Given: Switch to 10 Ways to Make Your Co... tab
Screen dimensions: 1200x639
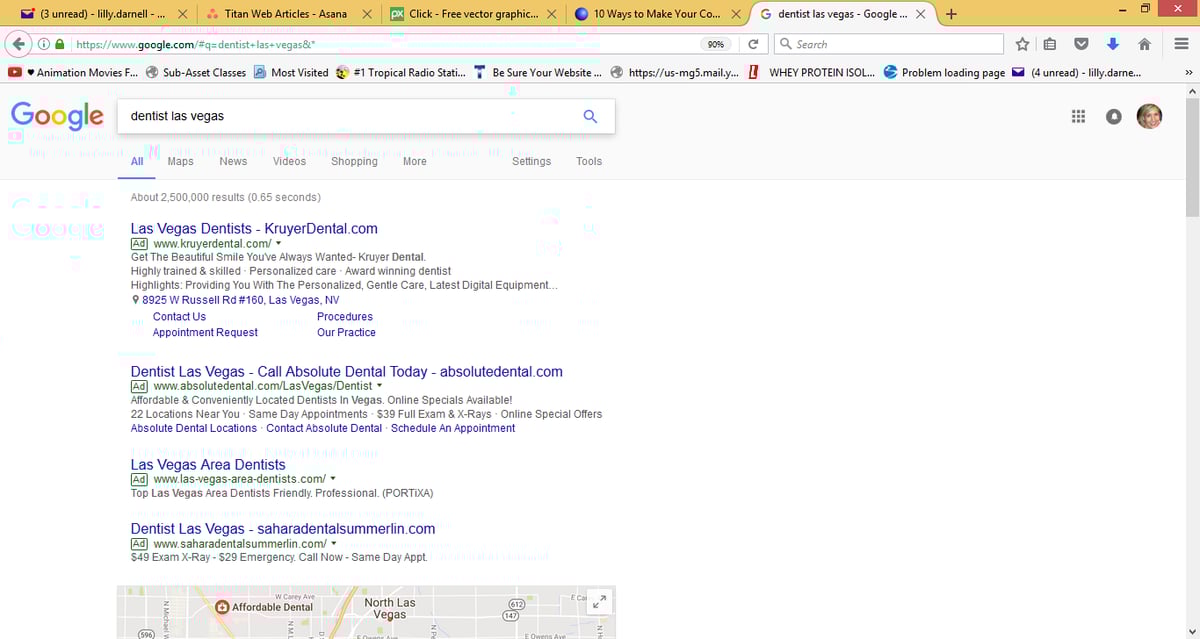Looking at the screenshot, I should 658,14.
